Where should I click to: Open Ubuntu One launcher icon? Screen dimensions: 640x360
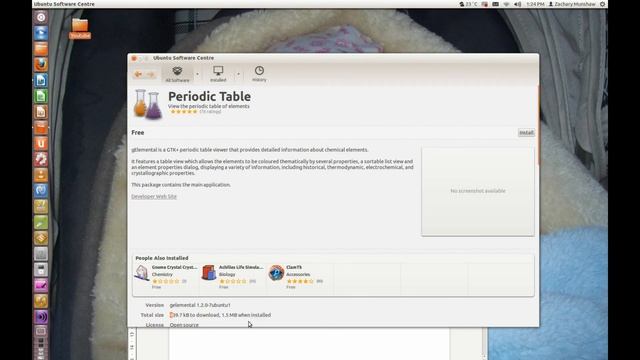41,143
